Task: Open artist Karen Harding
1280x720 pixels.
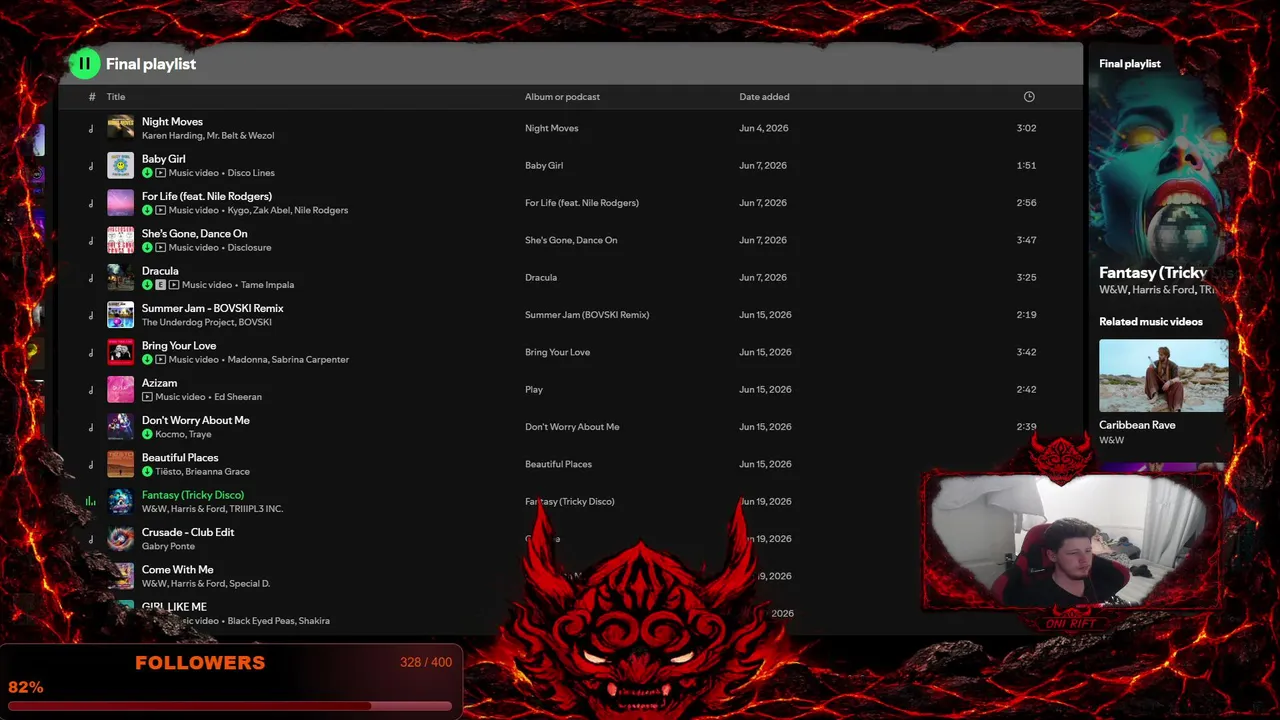Action: pos(172,136)
